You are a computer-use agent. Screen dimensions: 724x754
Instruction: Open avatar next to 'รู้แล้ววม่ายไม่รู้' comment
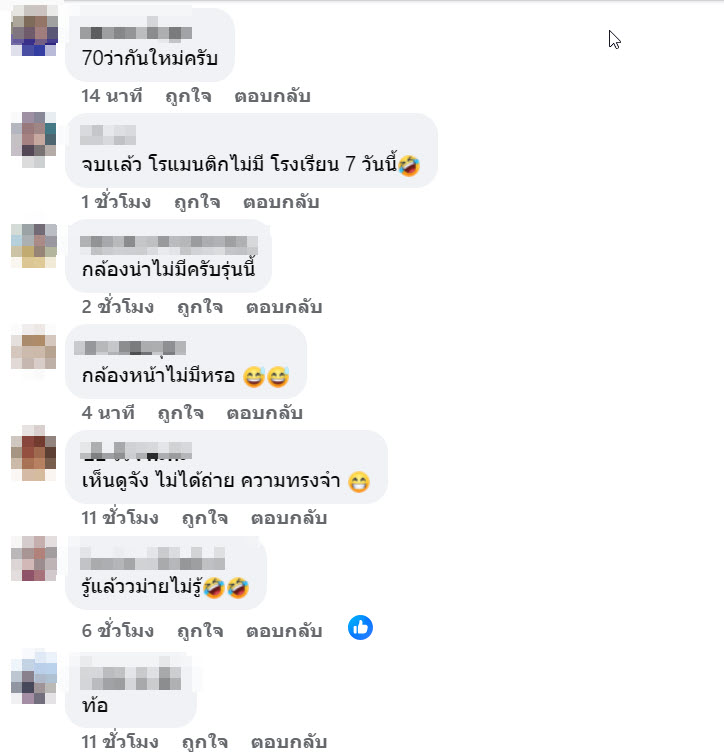click(x=34, y=558)
